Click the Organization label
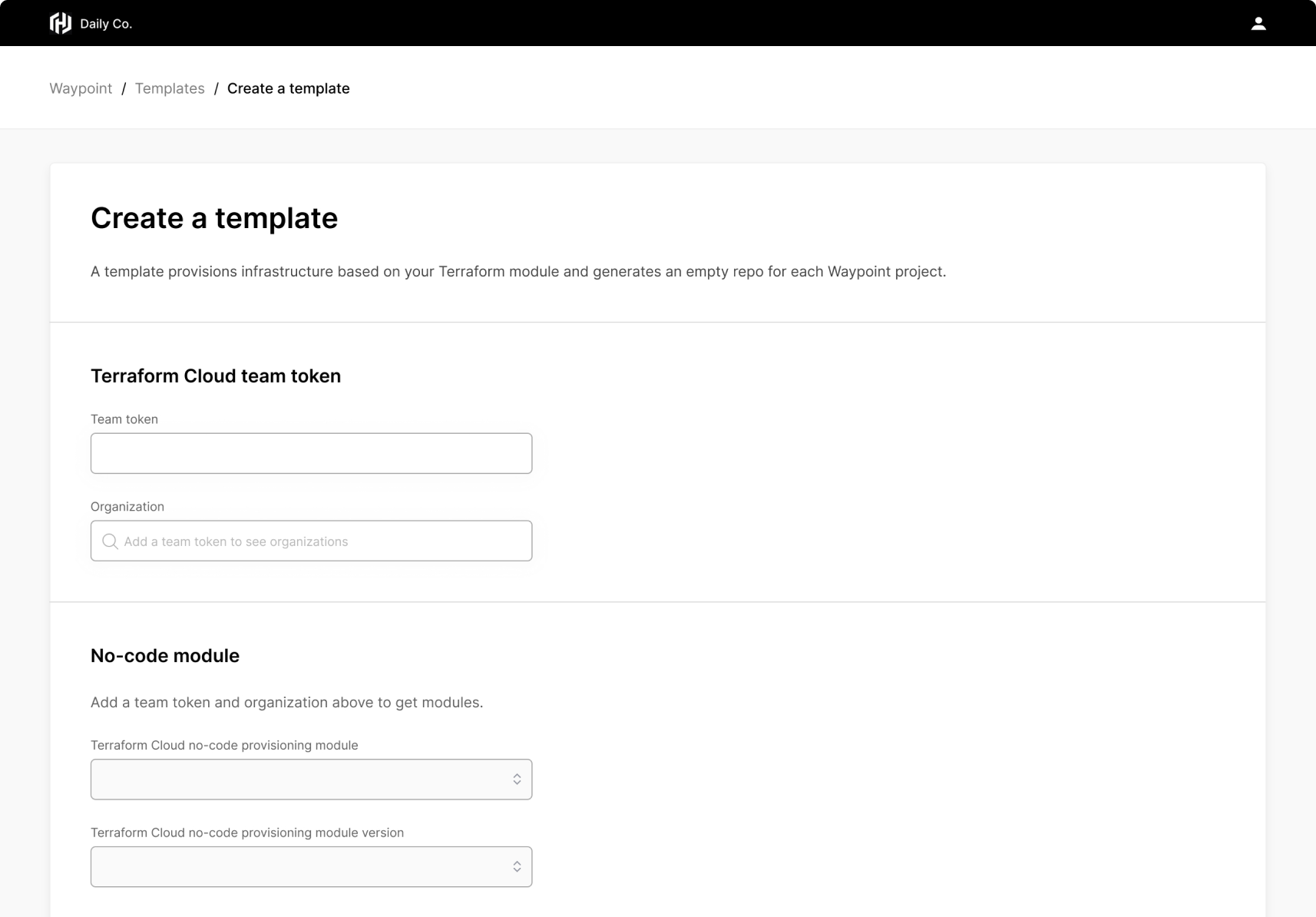Viewport: 1316px width, 917px height. 127,507
